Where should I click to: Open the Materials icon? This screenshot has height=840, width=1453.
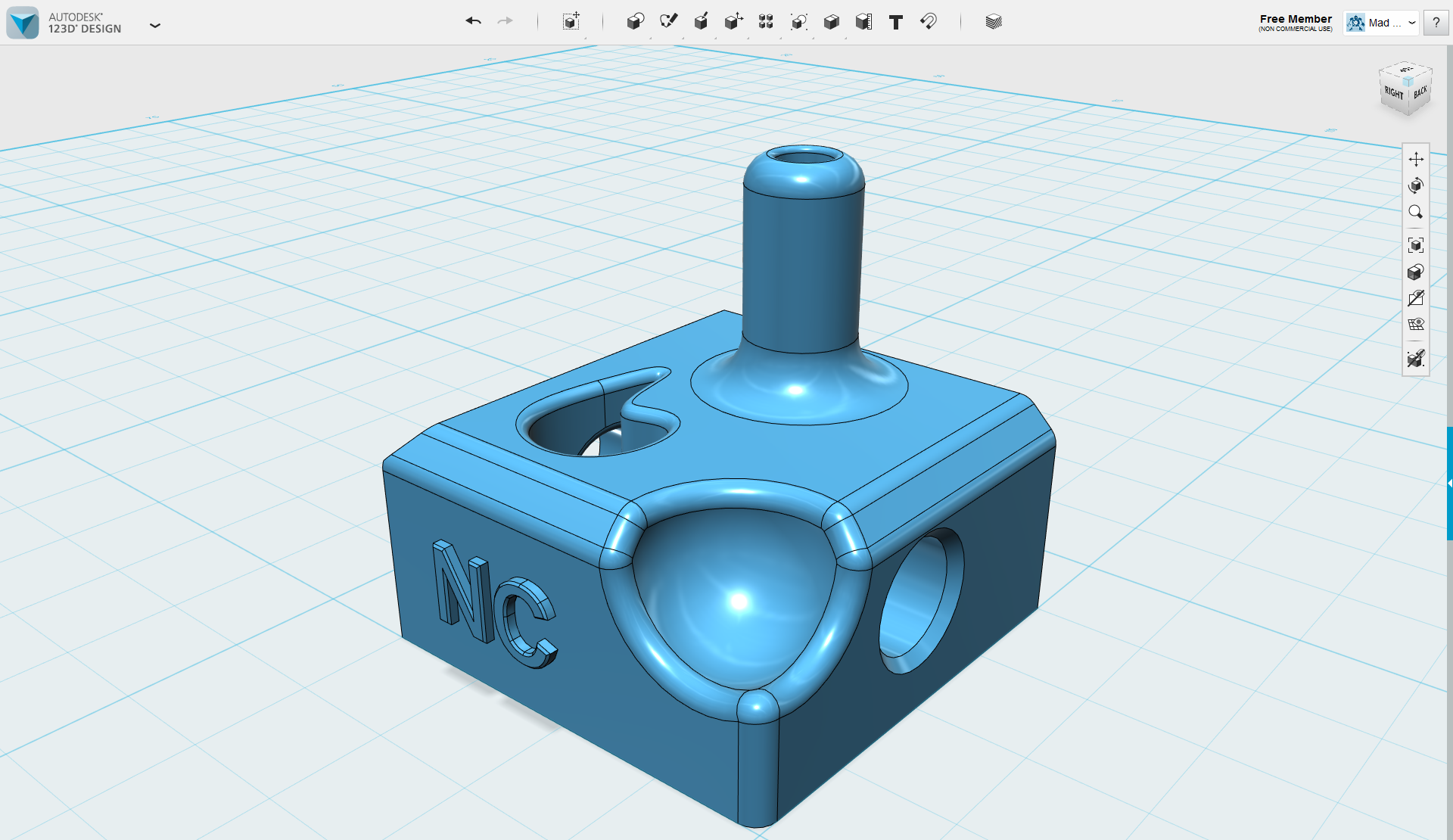pyautogui.click(x=994, y=22)
